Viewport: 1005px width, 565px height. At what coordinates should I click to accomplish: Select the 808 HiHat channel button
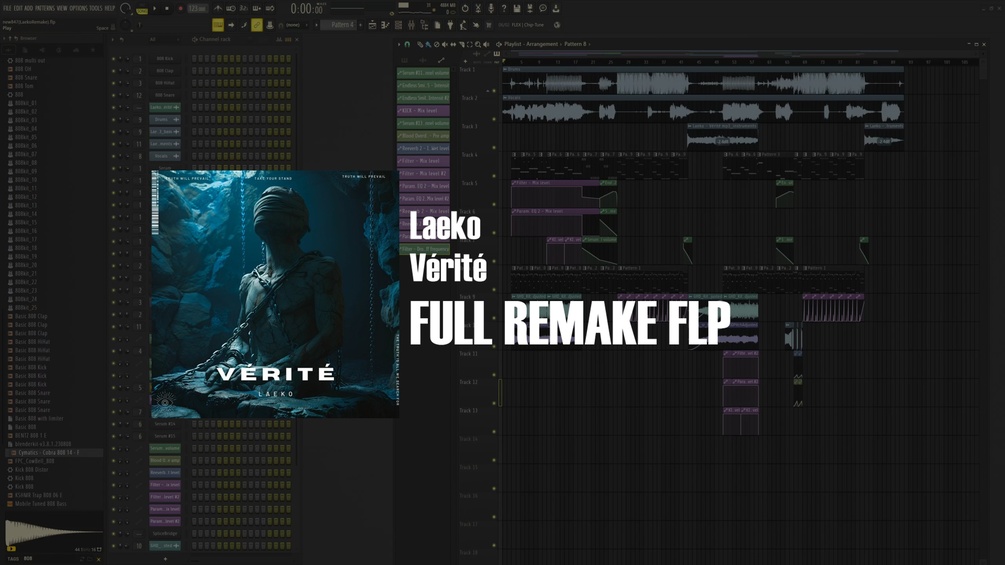pyautogui.click(x=165, y=83)
